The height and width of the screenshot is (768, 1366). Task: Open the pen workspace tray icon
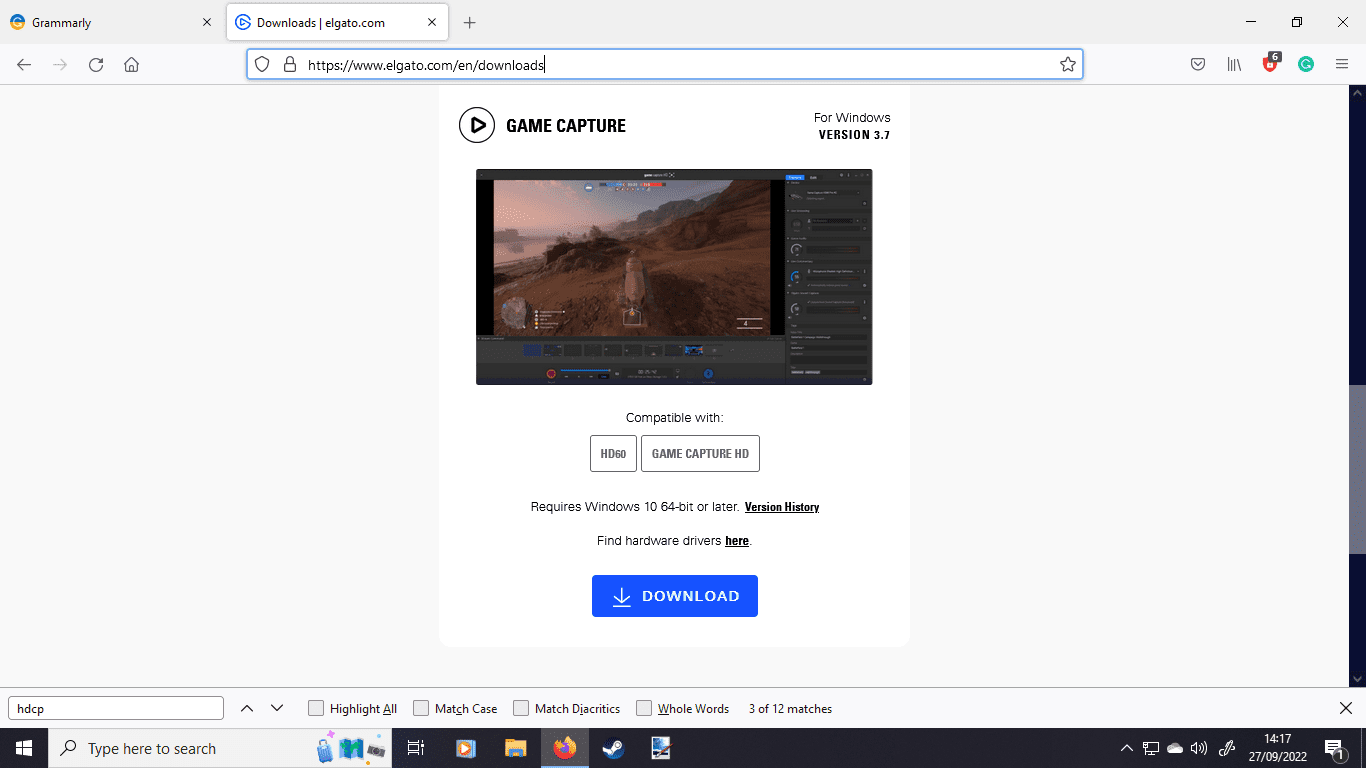pos(1229,748)
